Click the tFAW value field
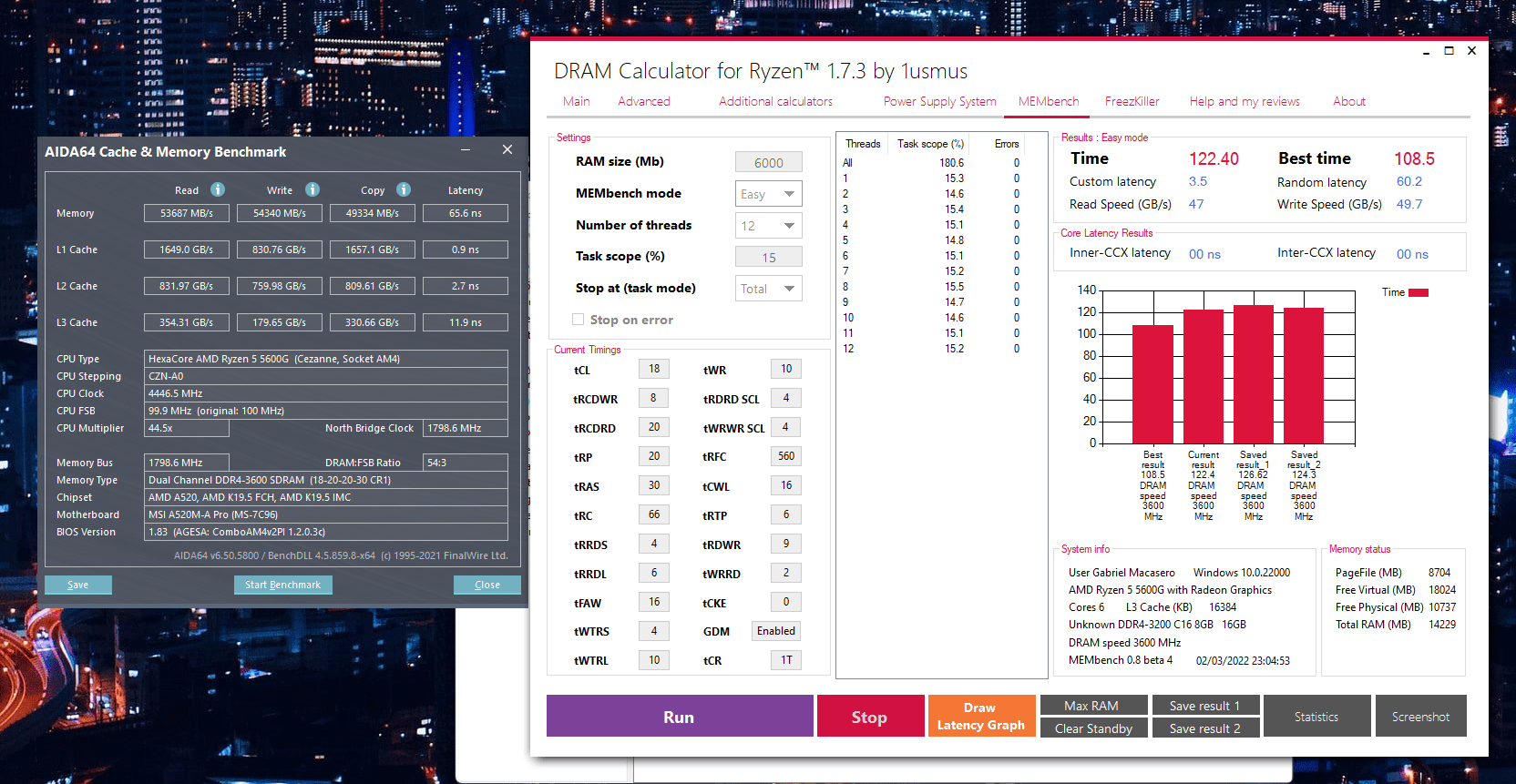Screen dimensions: 1516x784 tap(654, 602)
